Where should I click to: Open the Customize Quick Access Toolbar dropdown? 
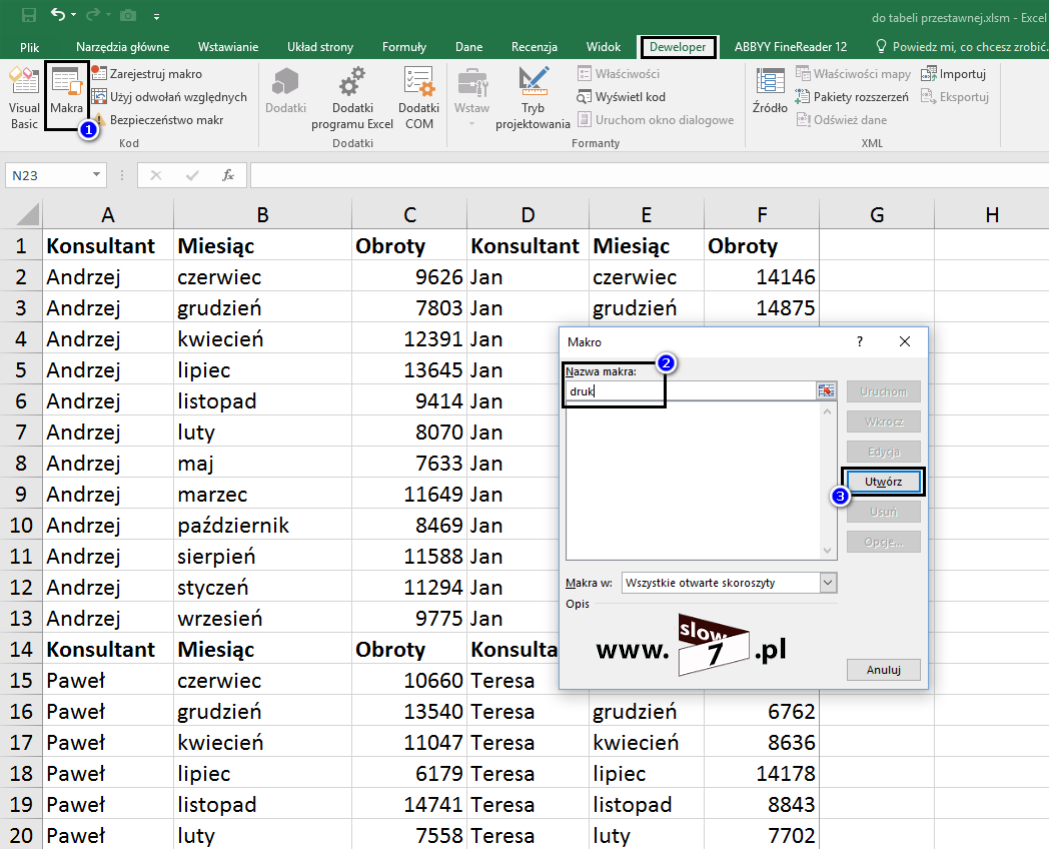[x=157, y=15]
